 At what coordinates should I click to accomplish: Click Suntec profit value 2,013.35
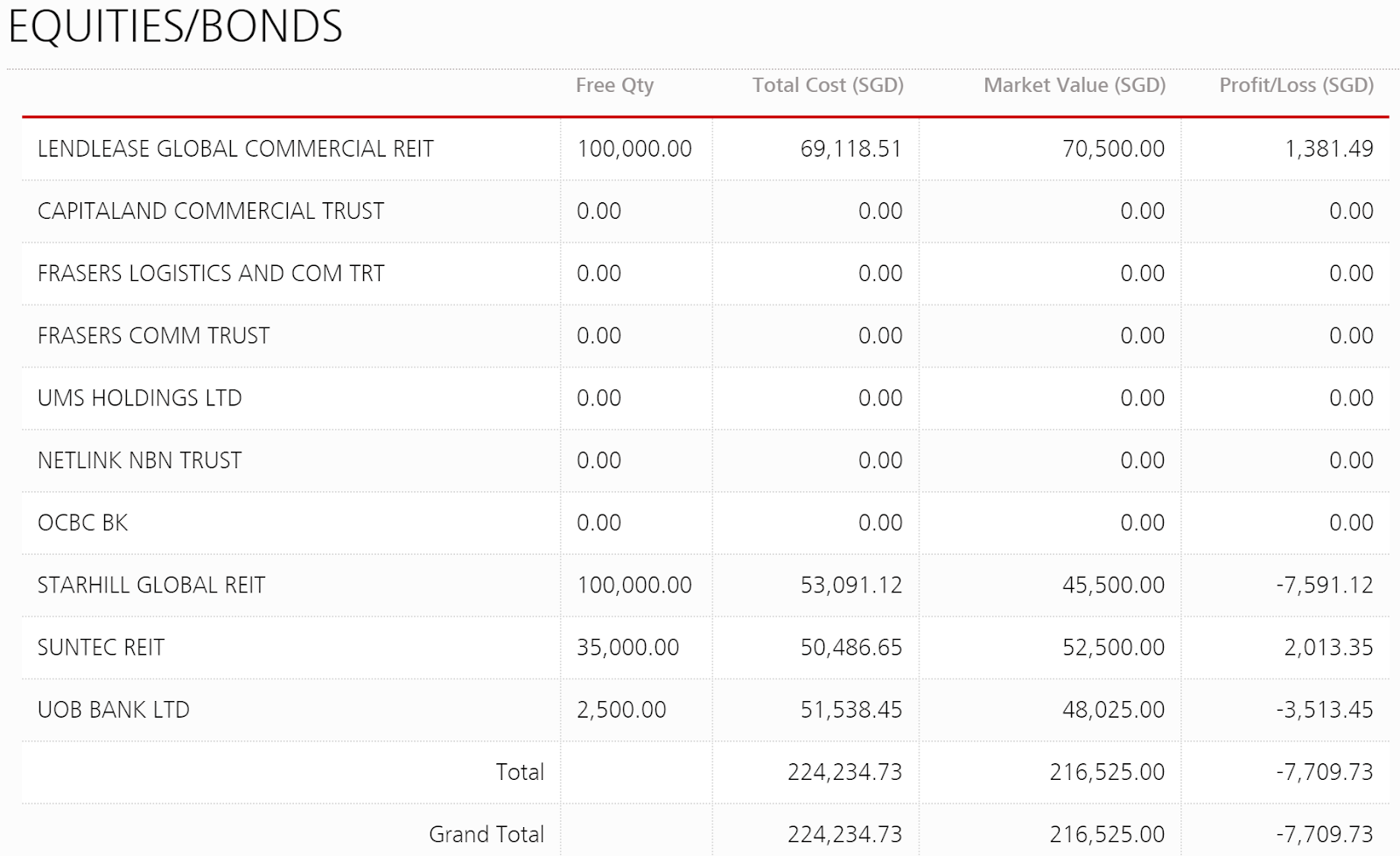[1328, 648]
